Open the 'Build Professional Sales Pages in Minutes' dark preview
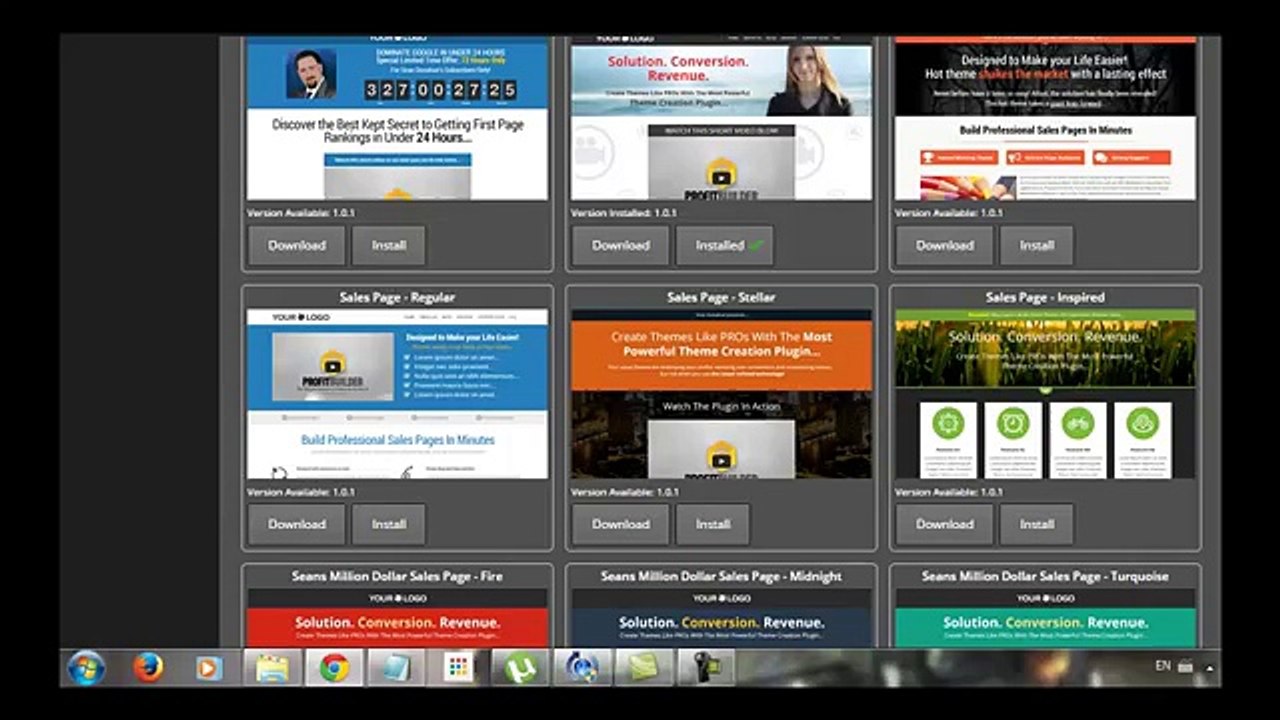The image size is (1280, 720). [x=1045, y=118]
